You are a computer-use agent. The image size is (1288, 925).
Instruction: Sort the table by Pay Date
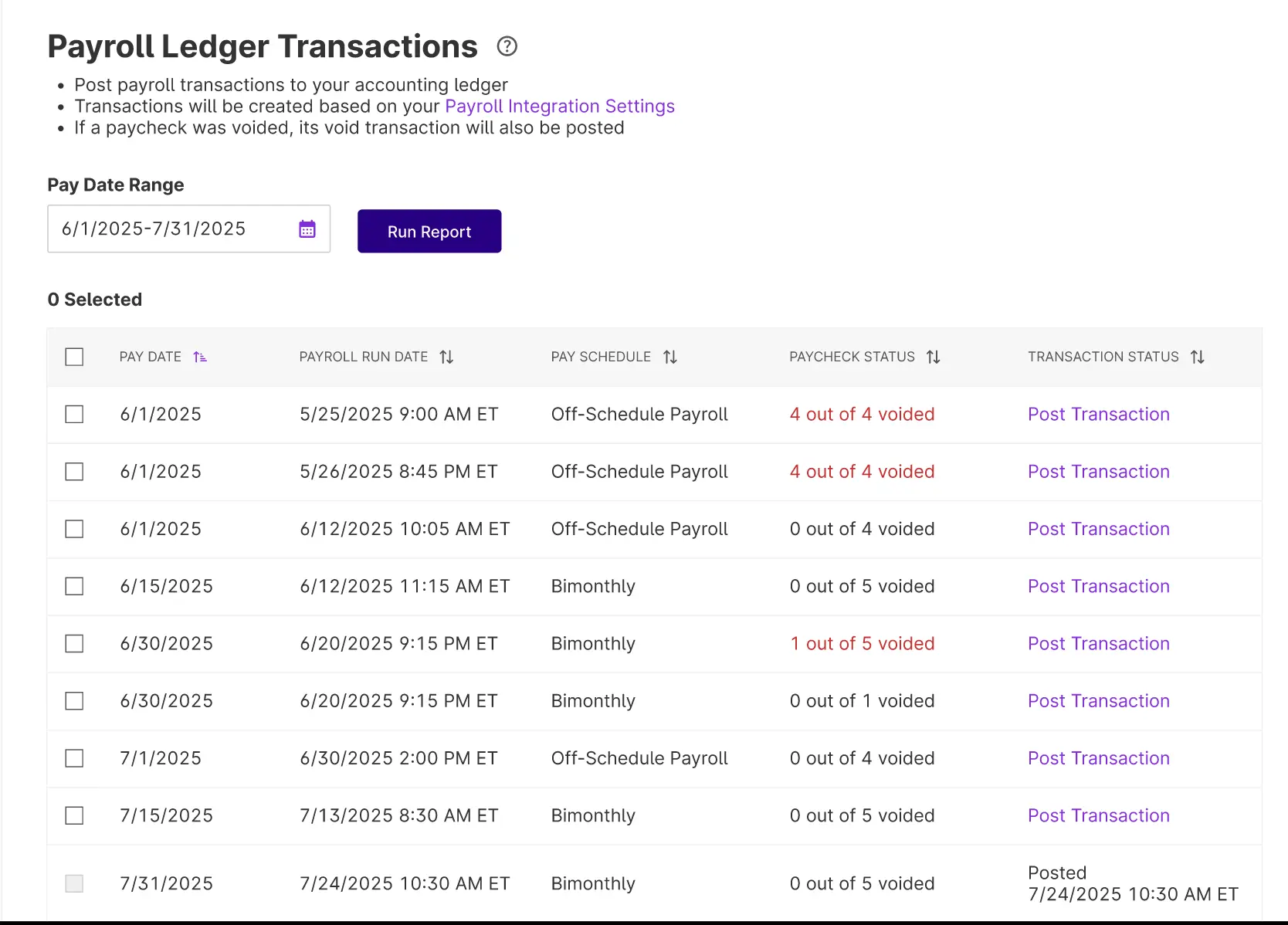click(200, 357)
